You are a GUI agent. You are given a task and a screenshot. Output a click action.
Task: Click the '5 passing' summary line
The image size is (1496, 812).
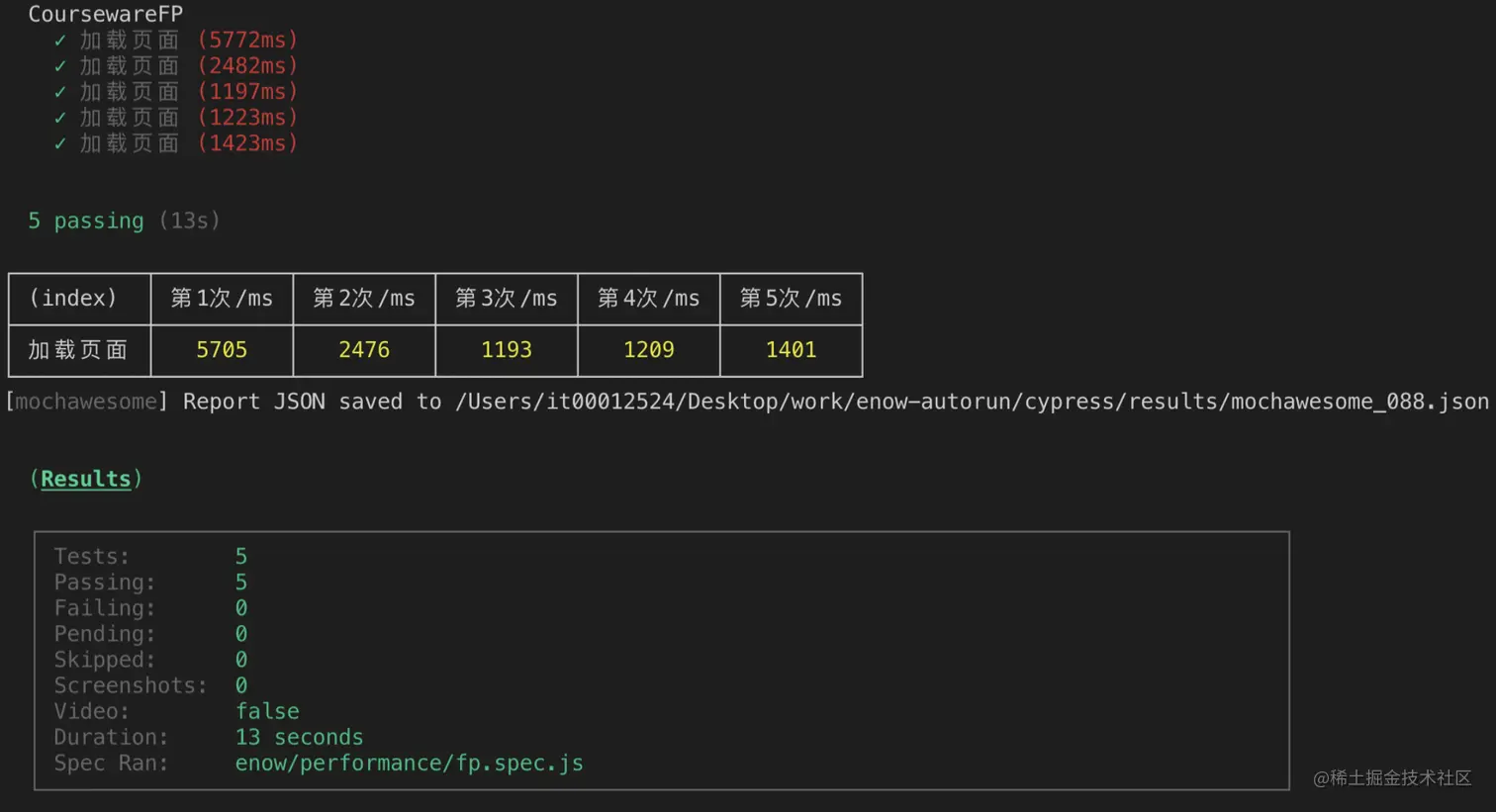click(124, 221)
